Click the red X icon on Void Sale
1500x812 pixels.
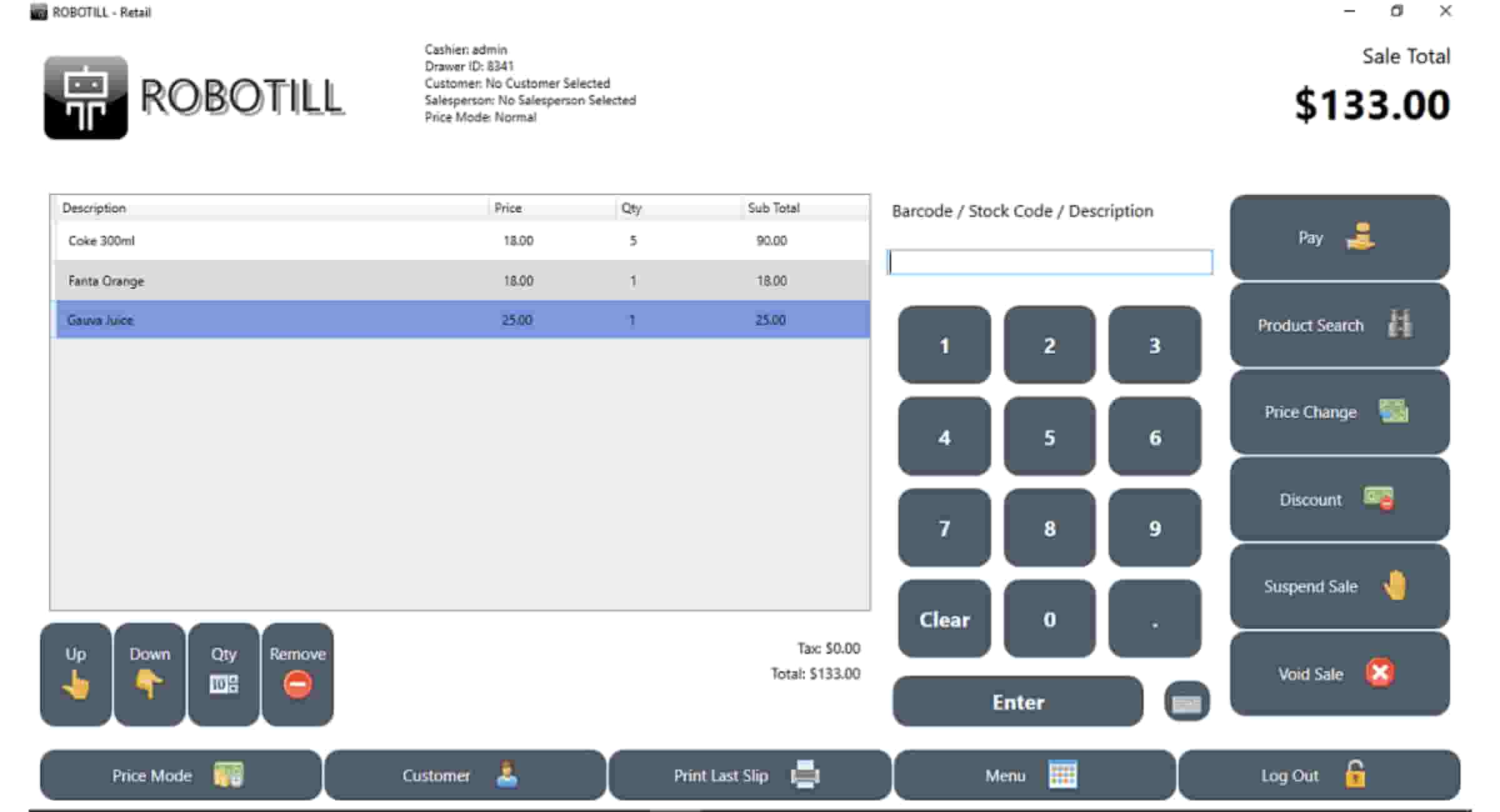coord(1379,673)
